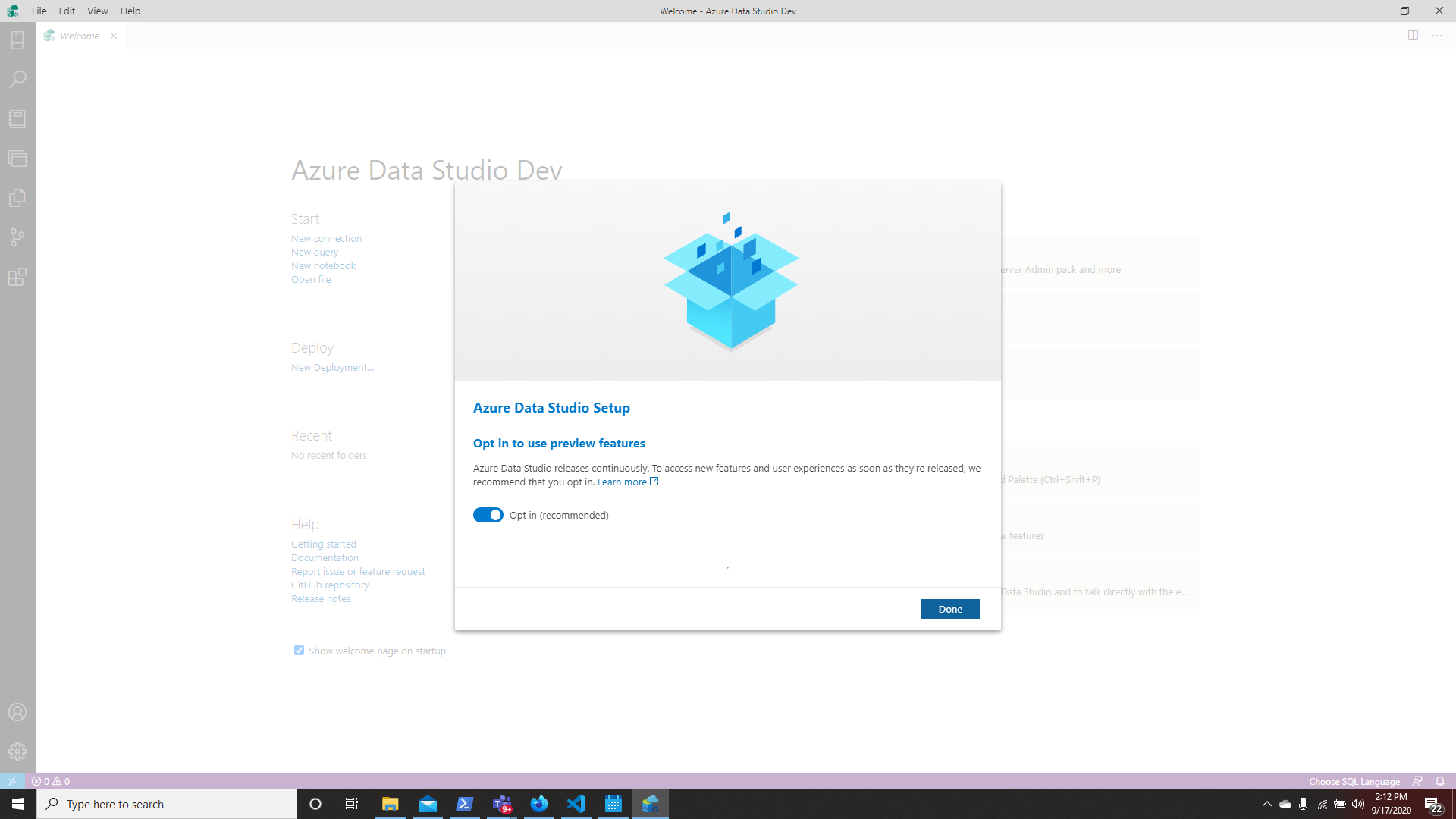The width and height of the screenshot is (1456, 819).
Task: Open File Explorer from taskbar
Action: coord(390,804)
